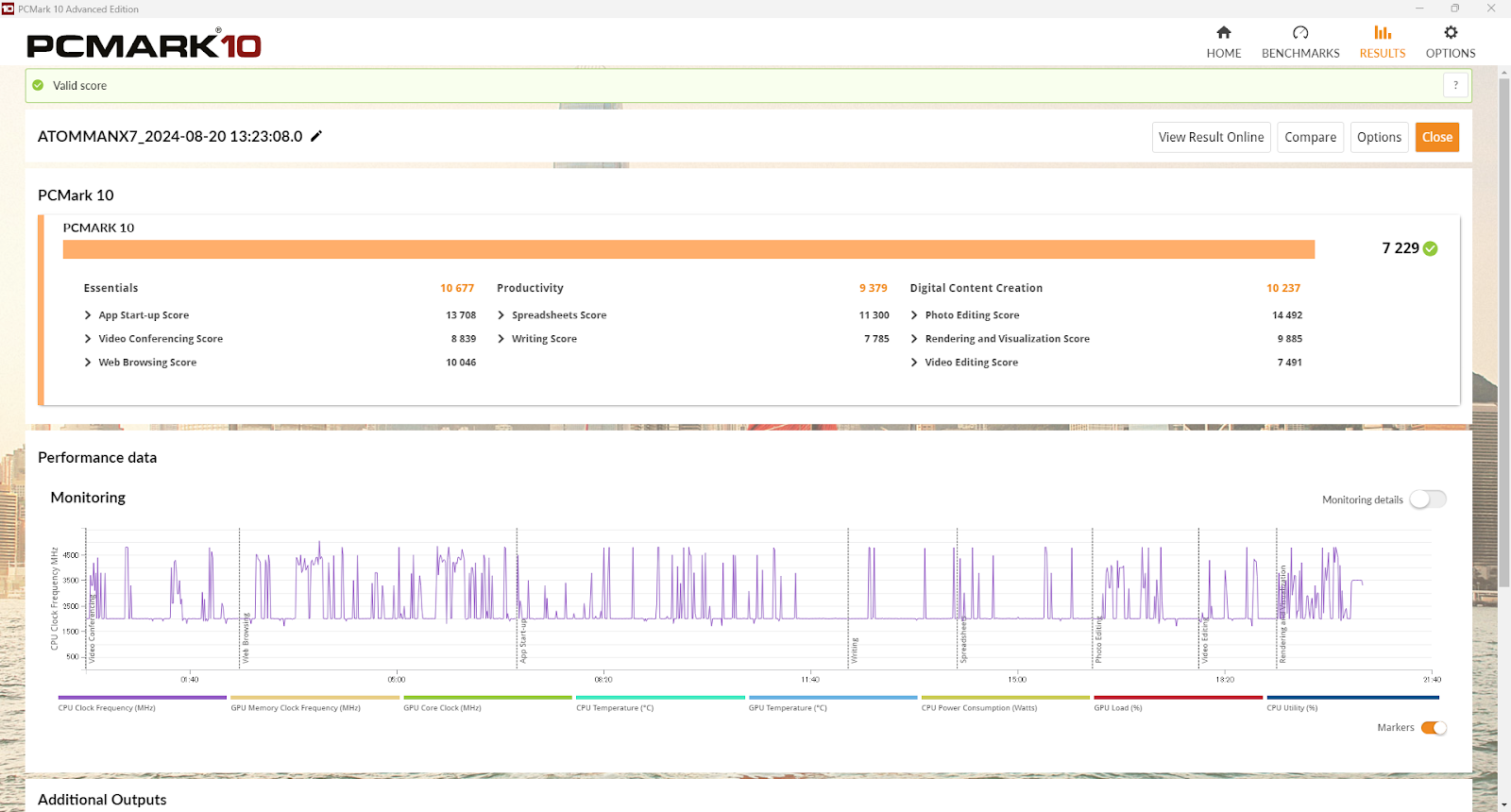Viewport: 1511px width, 812px height.
Task: Select CPU Clock Frequency legend swatch
Action: click(143, 698)
